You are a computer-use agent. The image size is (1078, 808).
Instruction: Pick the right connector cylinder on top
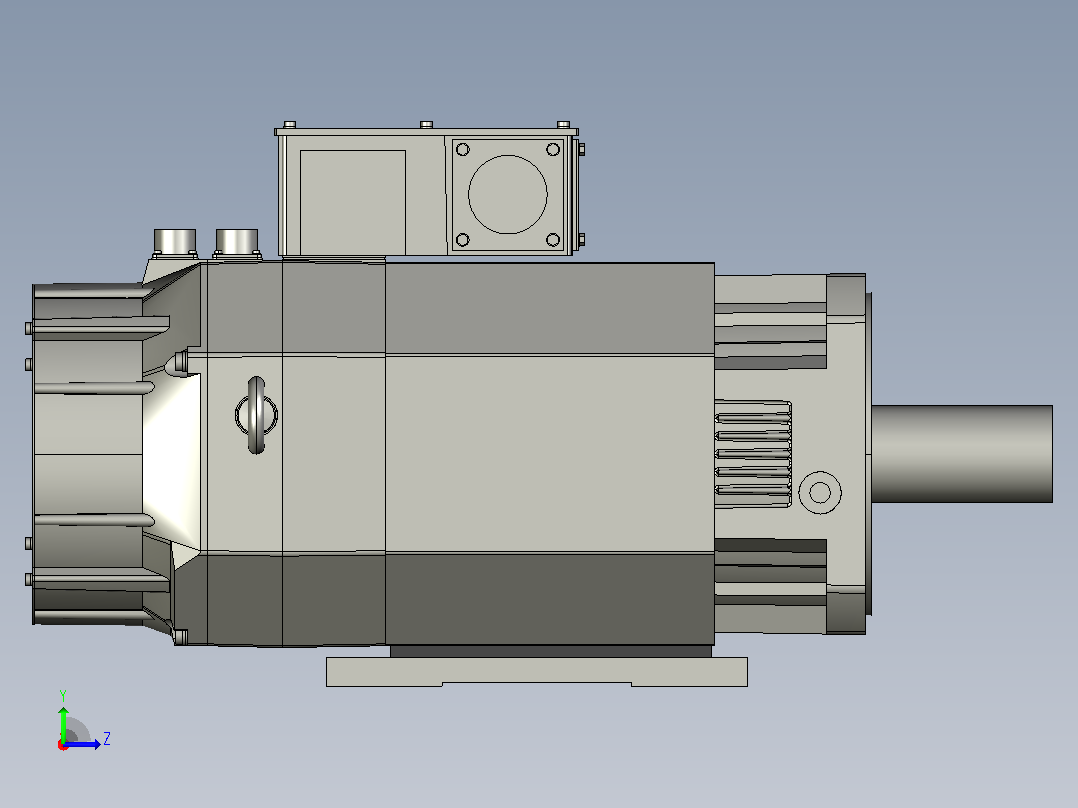pyautogui.click(x=236, y=241)
